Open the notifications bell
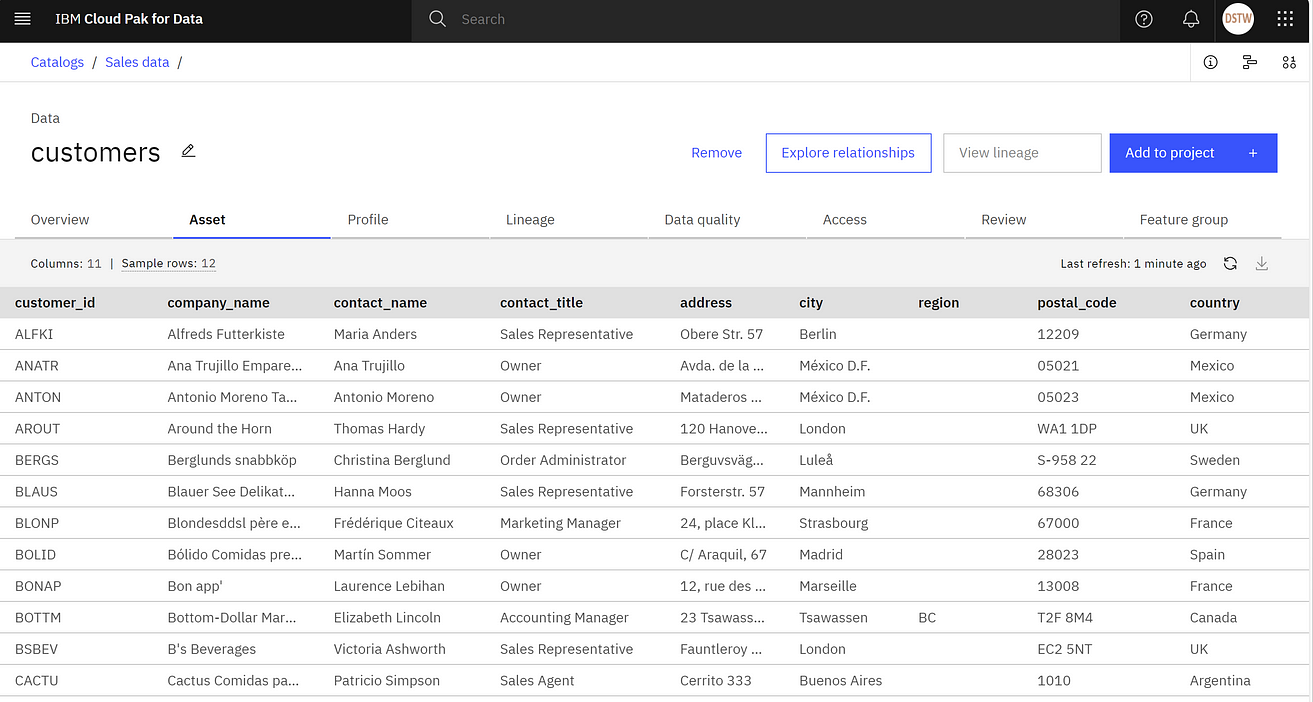1313x702 pixels. point(1191,19)
